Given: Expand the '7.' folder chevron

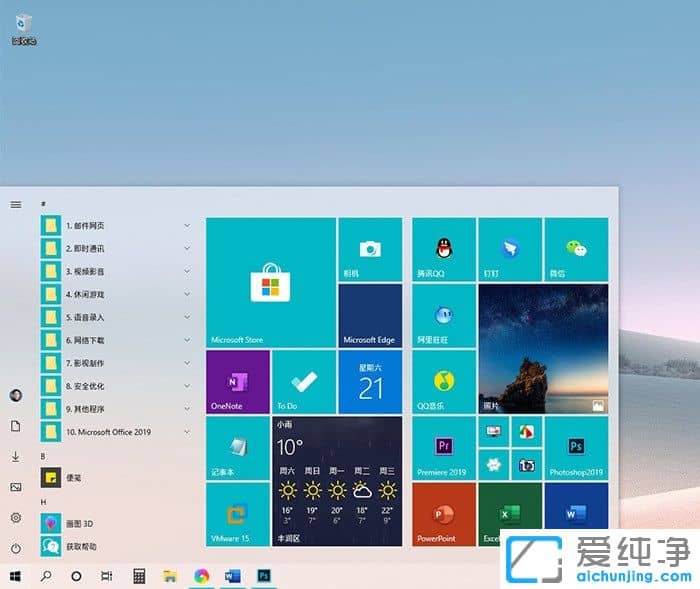Looking at the screenshot, I should click(188, 363).
